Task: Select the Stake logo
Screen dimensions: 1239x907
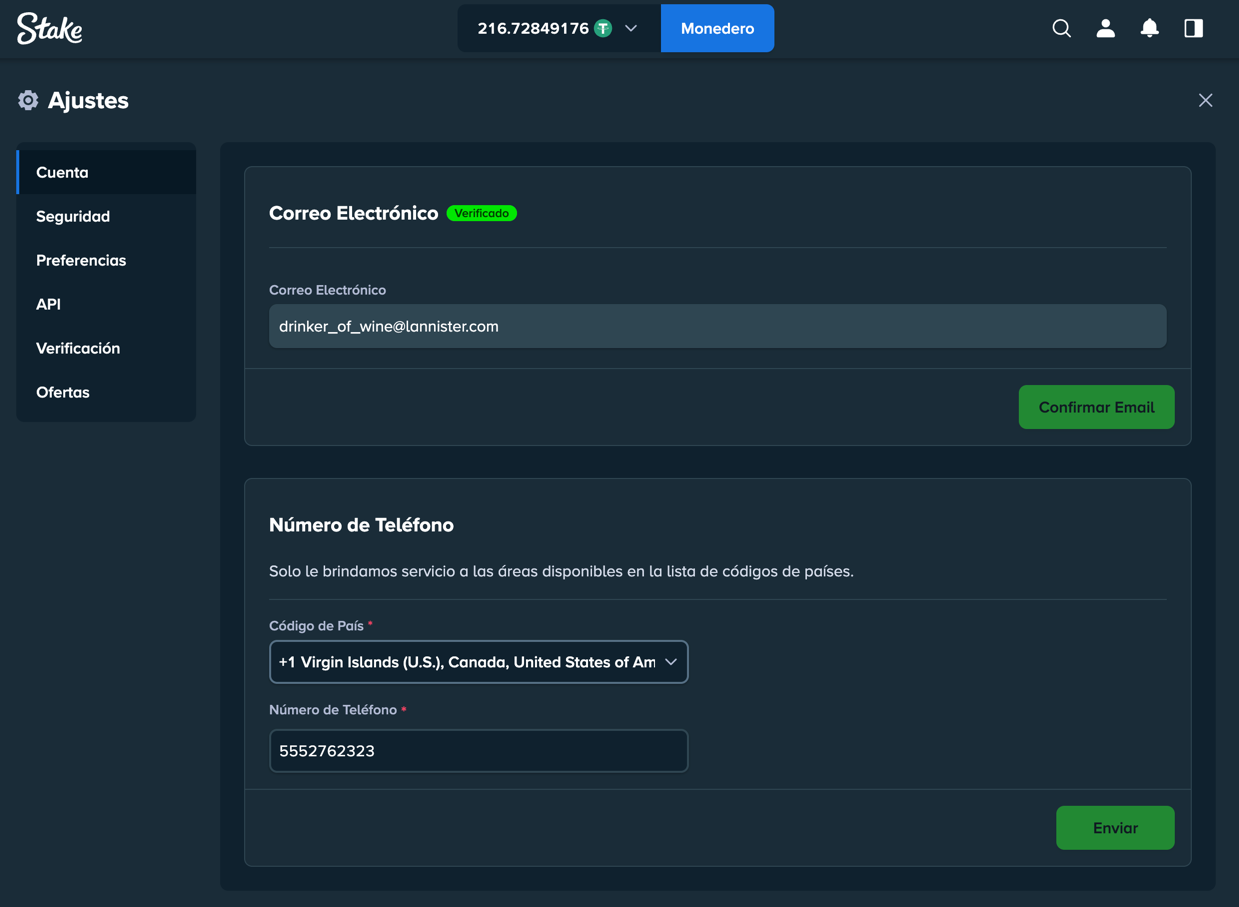Action: 48,28
